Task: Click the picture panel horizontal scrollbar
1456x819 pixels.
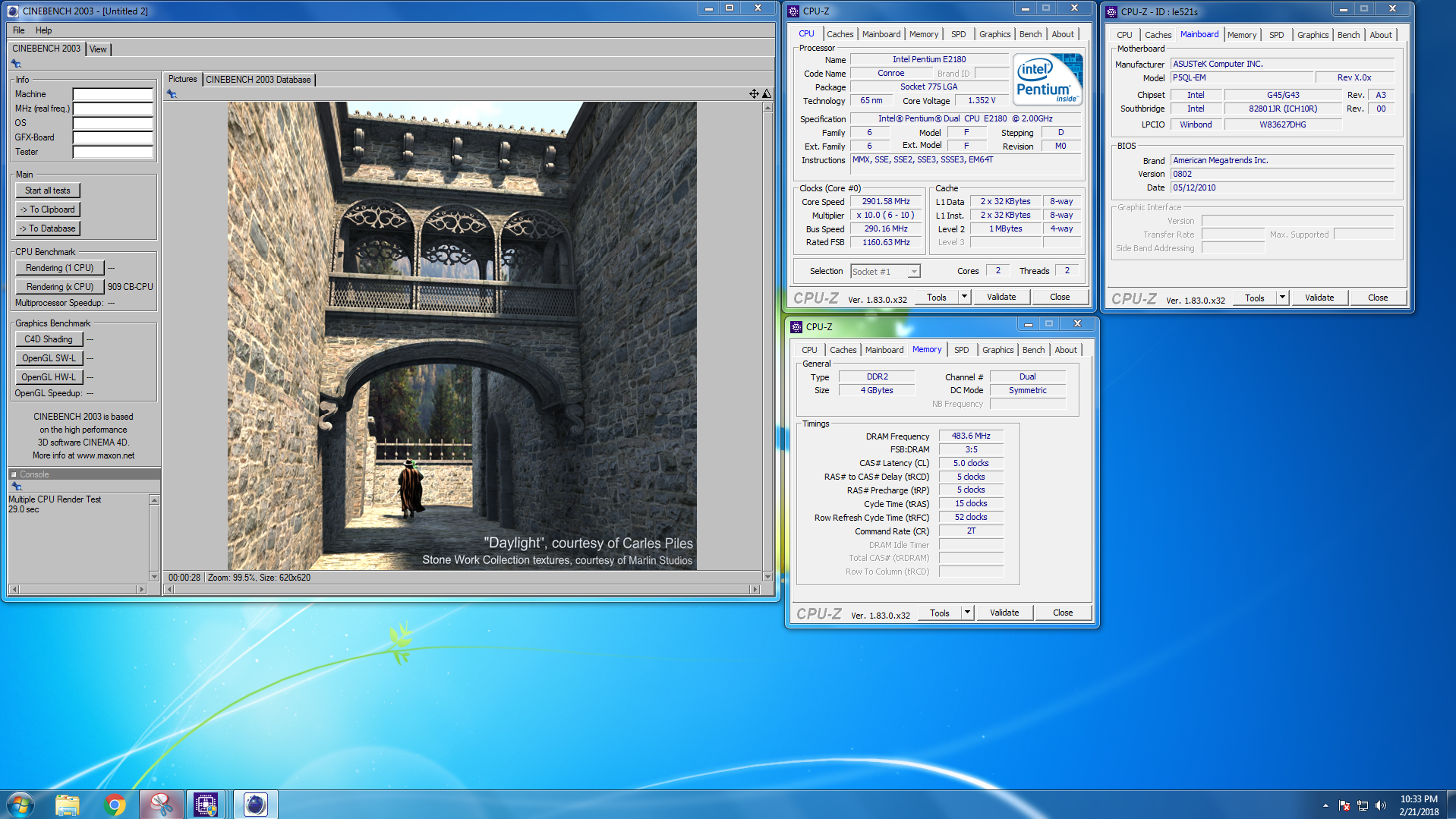Action: (462, 589)
